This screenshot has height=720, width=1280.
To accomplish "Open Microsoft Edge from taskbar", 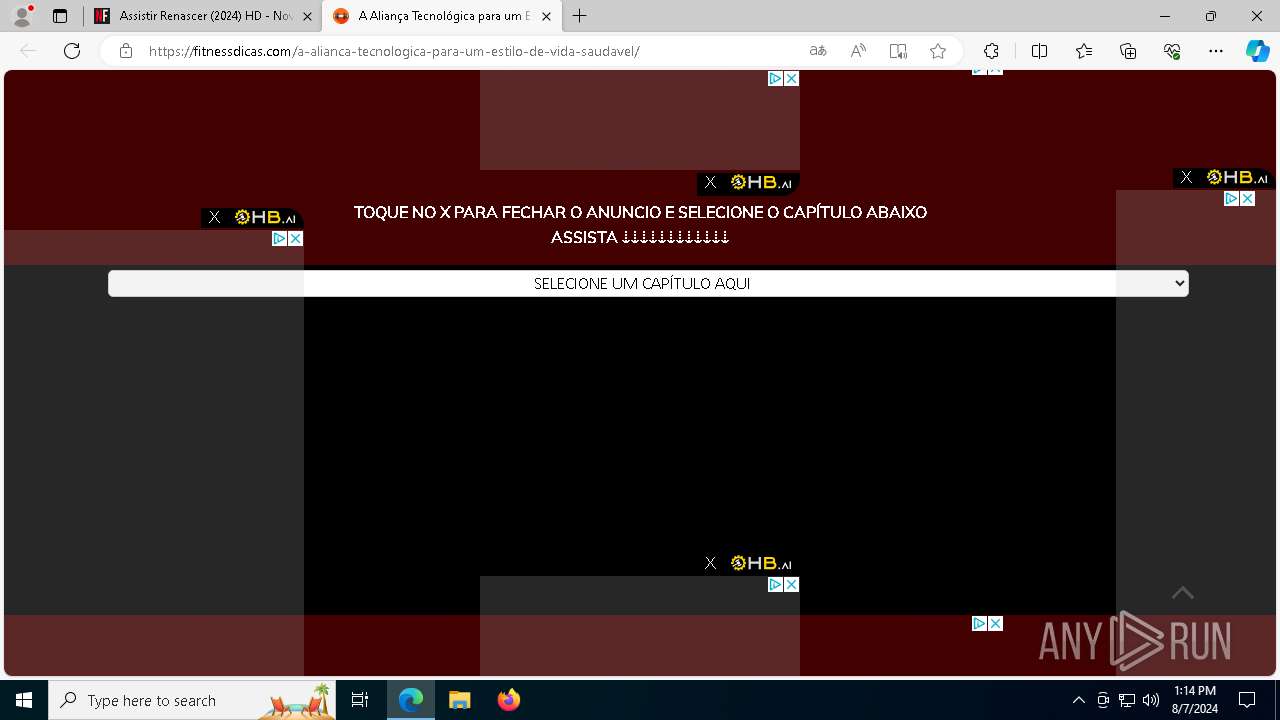I will click(x=411, y=700).
